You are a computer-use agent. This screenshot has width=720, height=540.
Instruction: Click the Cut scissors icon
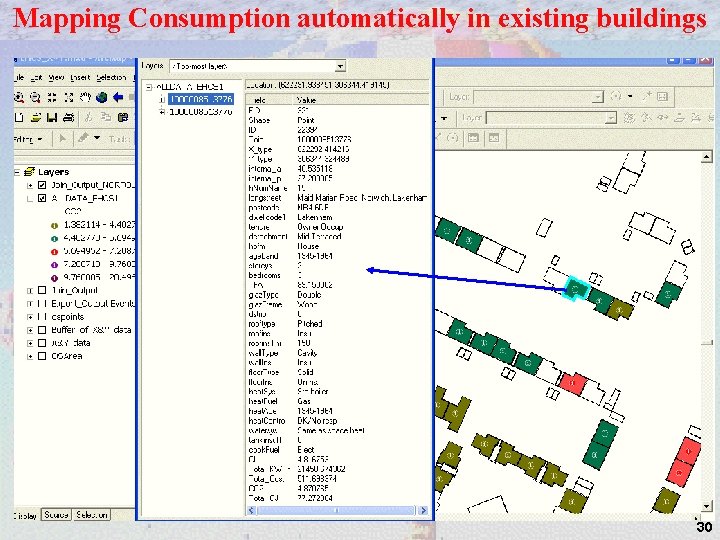tap(88, 118)
